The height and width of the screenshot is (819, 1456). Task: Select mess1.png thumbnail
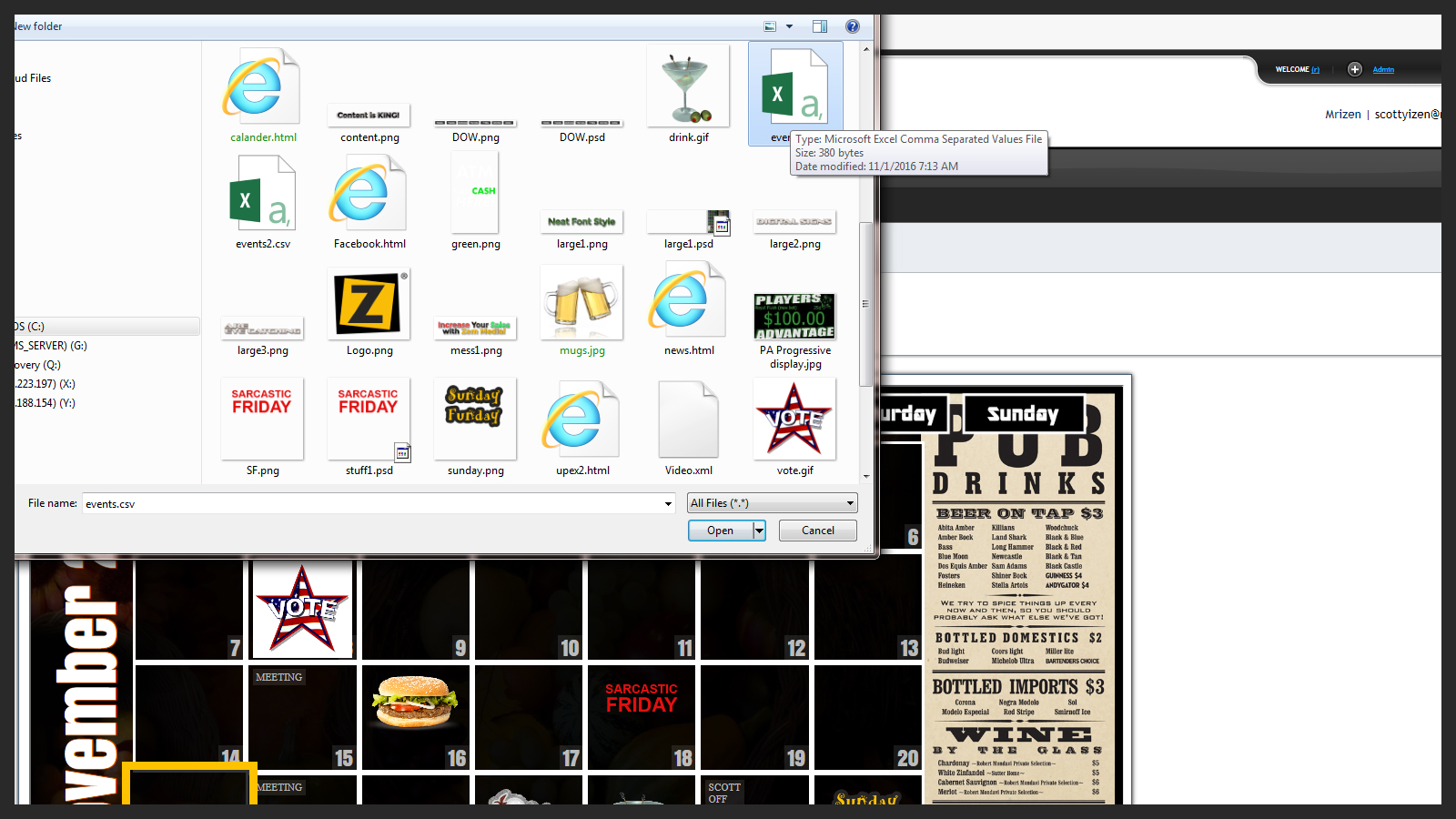475,328
